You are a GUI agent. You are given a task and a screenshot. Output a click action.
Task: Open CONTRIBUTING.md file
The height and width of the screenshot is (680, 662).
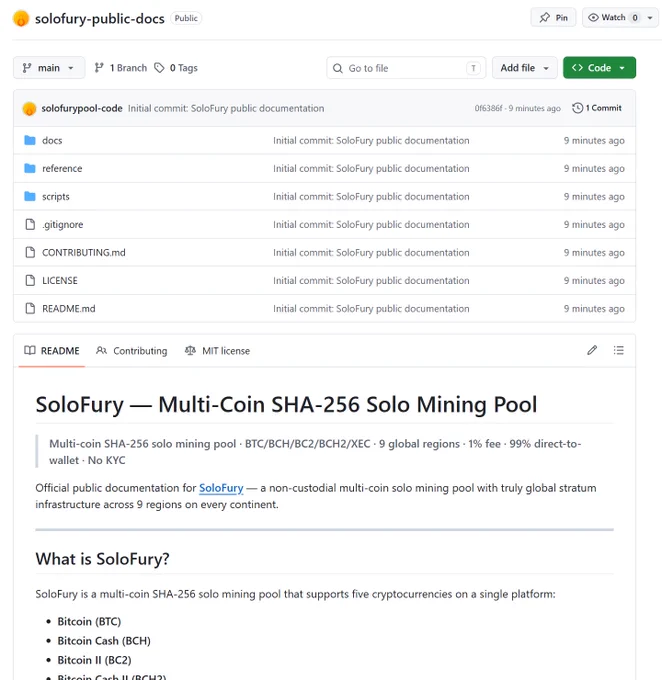[84, 252]
